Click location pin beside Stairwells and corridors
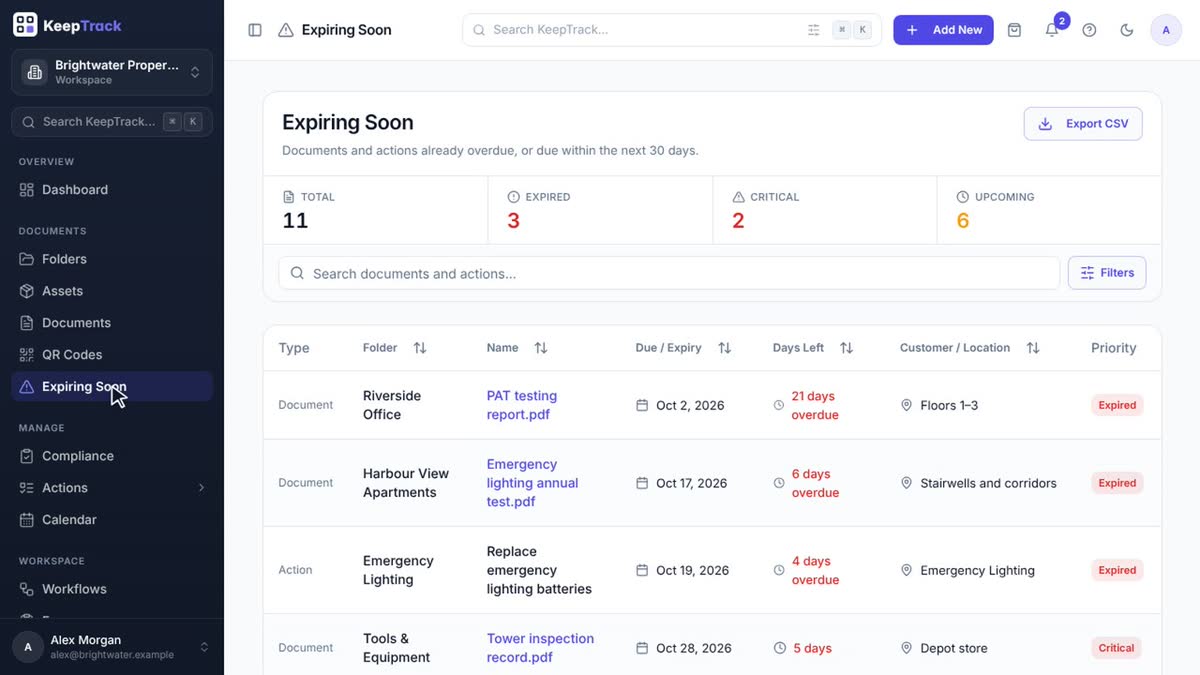The image size is (1200, 675). tap(907, 483)
